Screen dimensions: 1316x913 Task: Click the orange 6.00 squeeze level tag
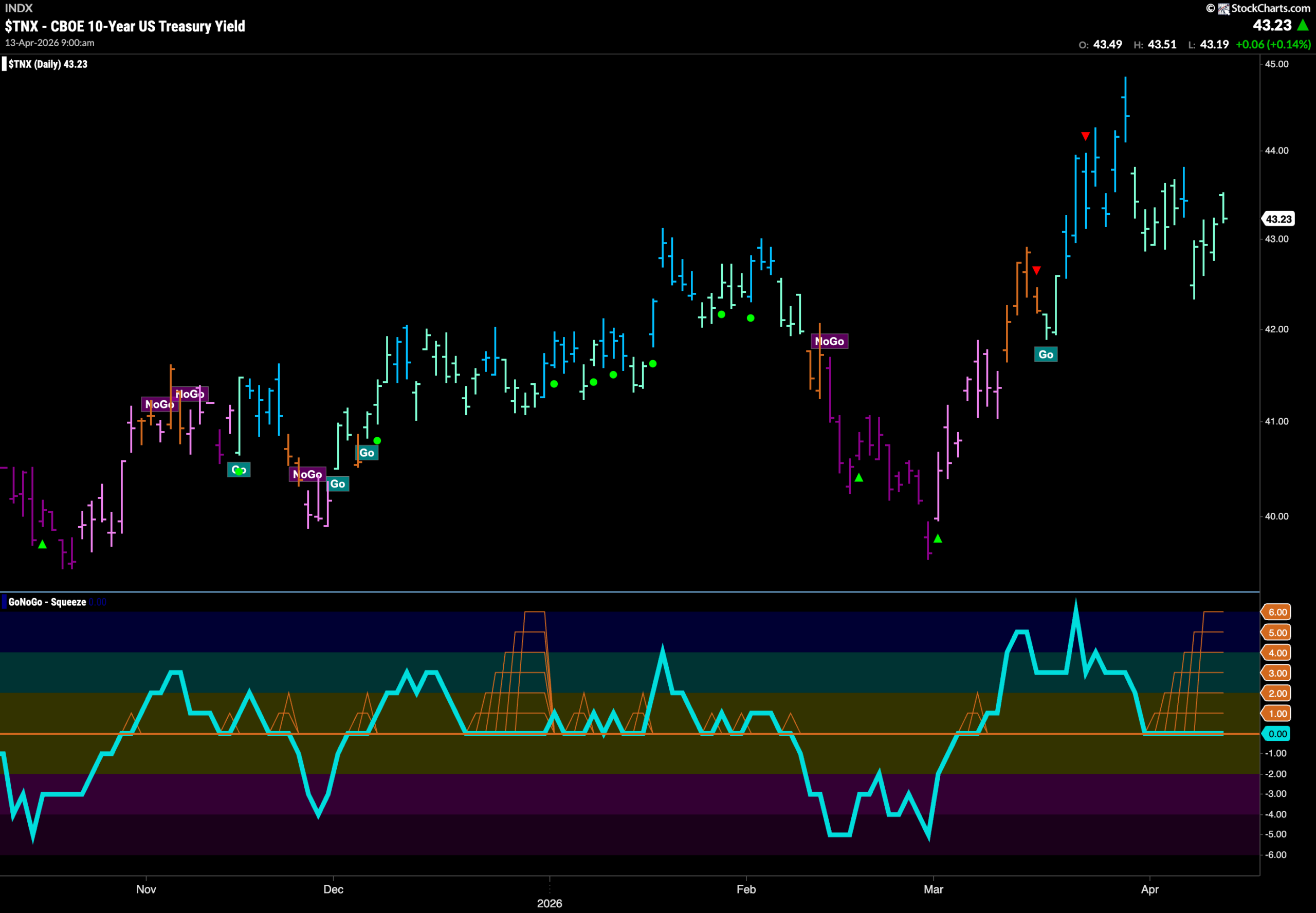[x=1276, y=612]
